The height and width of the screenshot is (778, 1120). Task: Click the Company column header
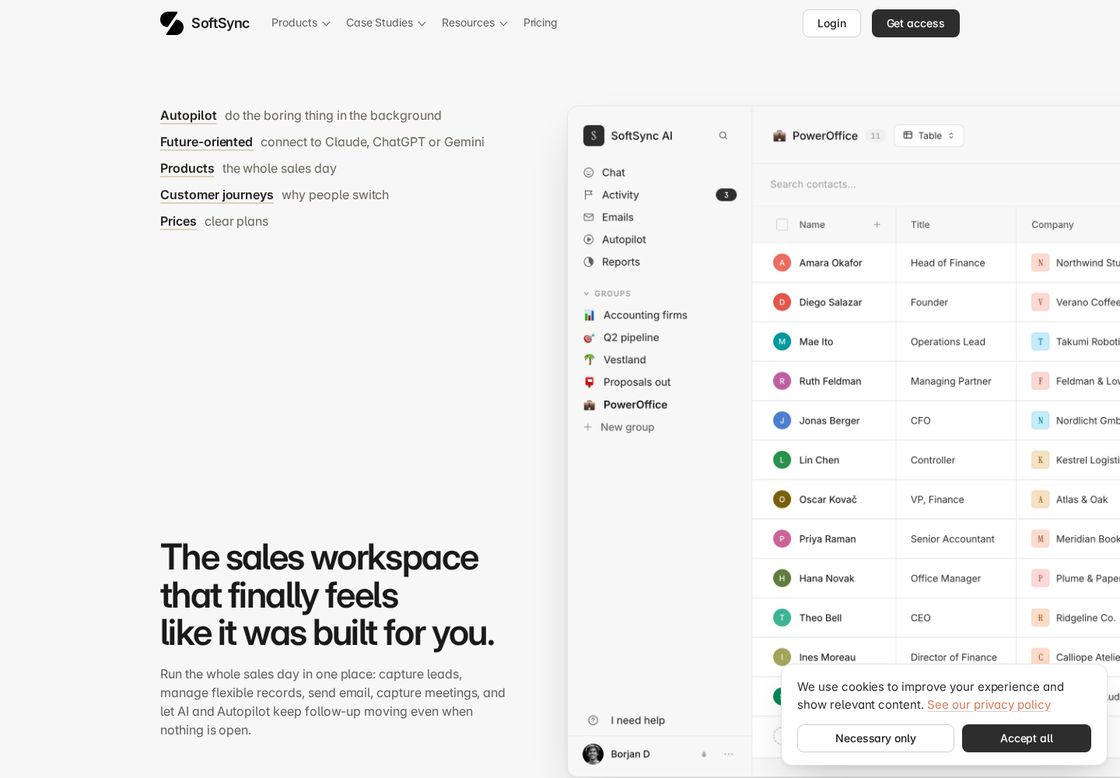pos(1052,224)
